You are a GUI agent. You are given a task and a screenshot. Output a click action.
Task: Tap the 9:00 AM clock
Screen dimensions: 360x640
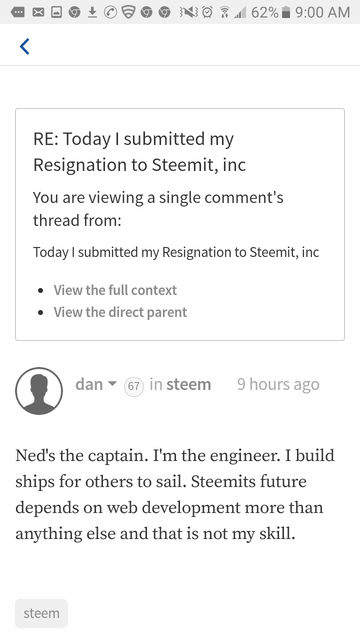tap(322, 13)
